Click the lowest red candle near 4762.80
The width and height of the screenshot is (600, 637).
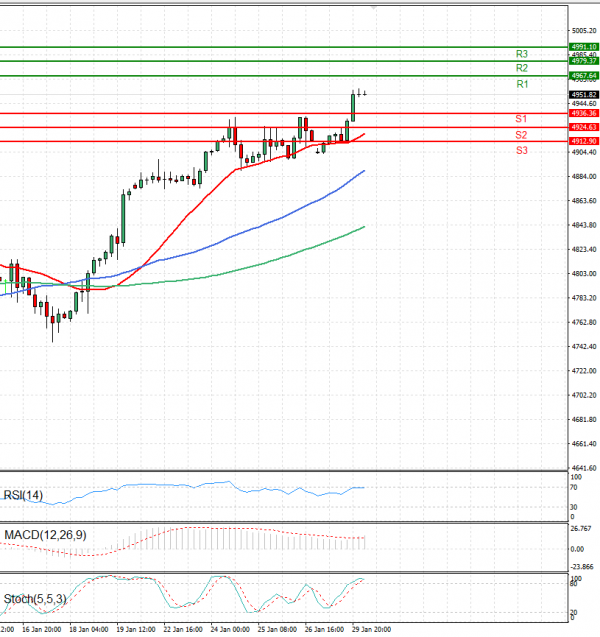click(52, 319)
